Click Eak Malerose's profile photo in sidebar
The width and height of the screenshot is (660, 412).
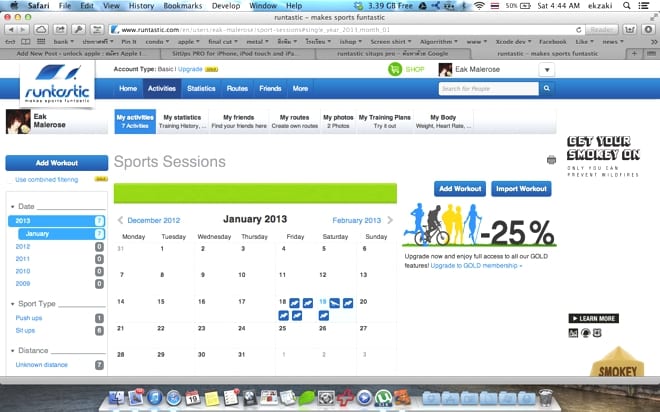(x=18, y=122)
